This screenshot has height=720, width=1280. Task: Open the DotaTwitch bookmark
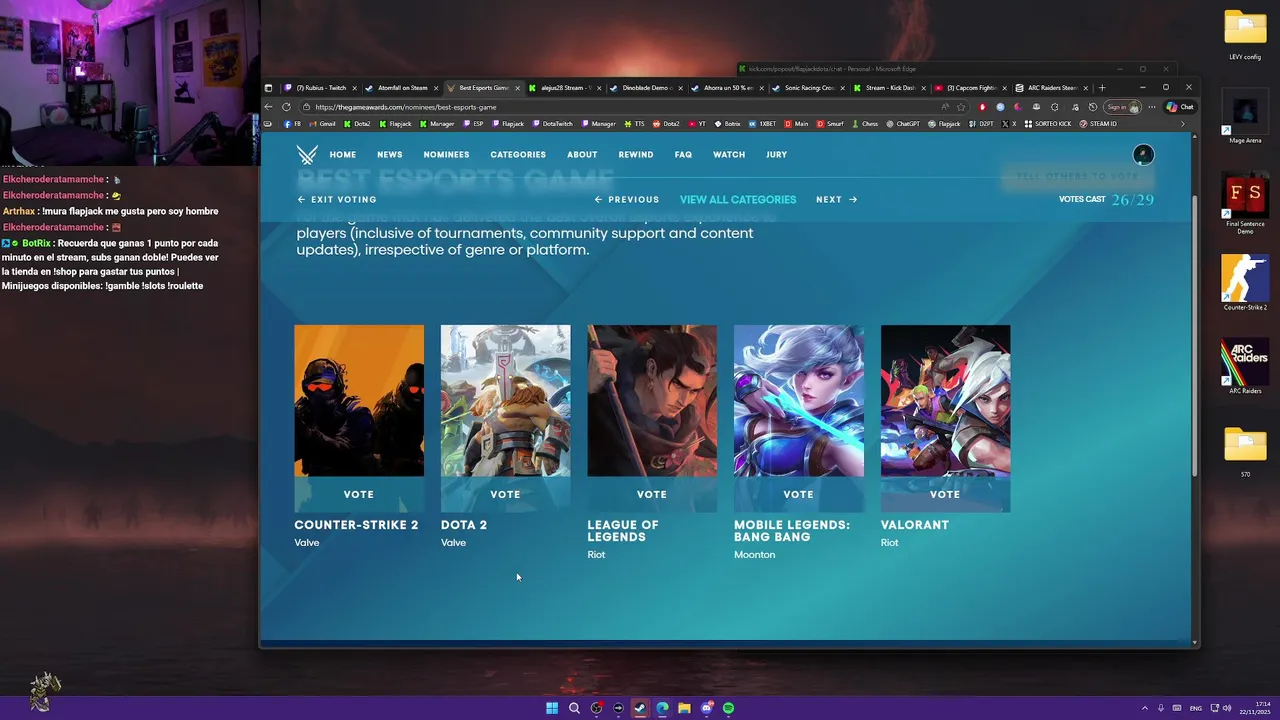click(x=552, y=124)
